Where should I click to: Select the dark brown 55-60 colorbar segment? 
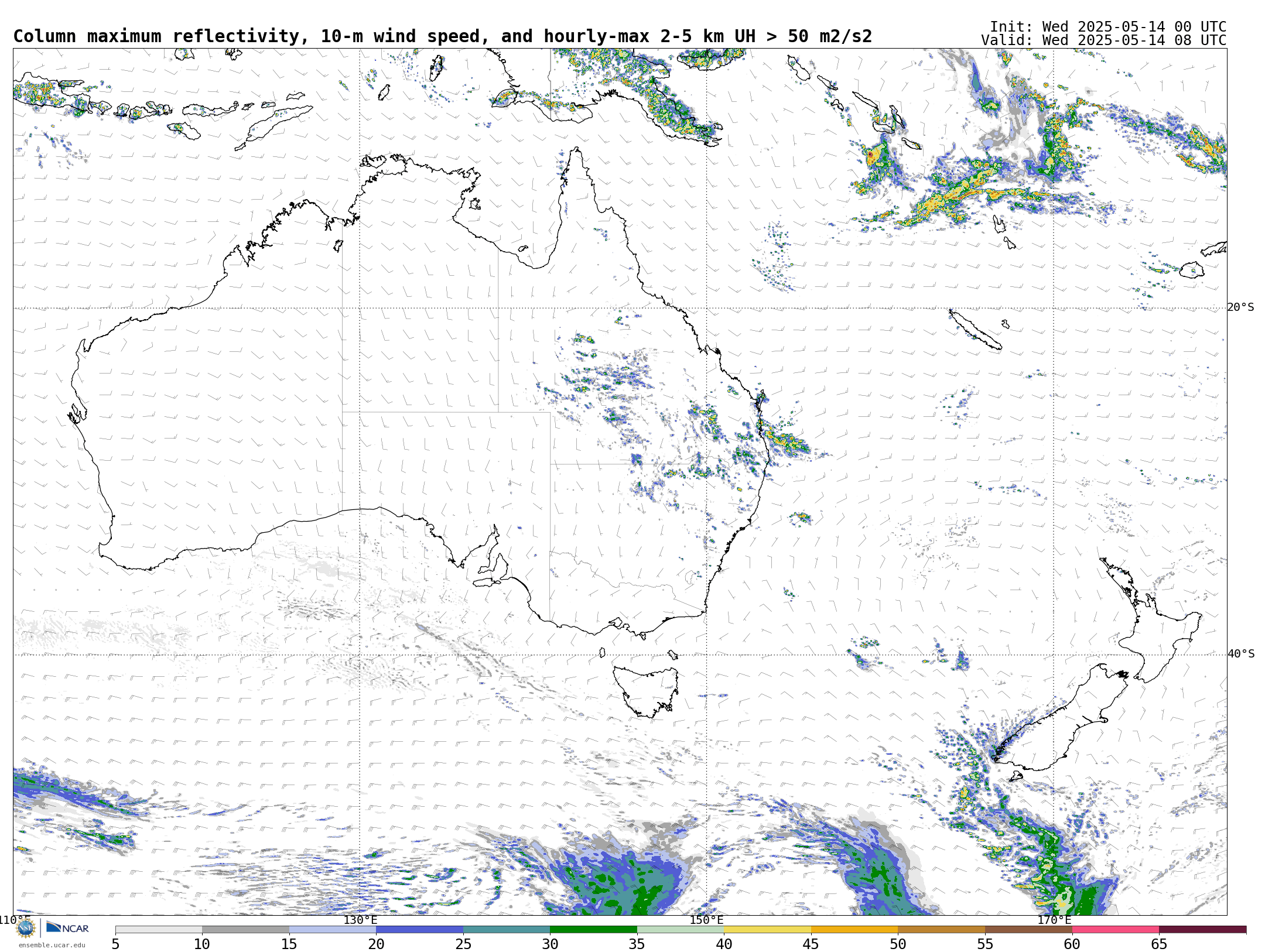pos(1028,930)
